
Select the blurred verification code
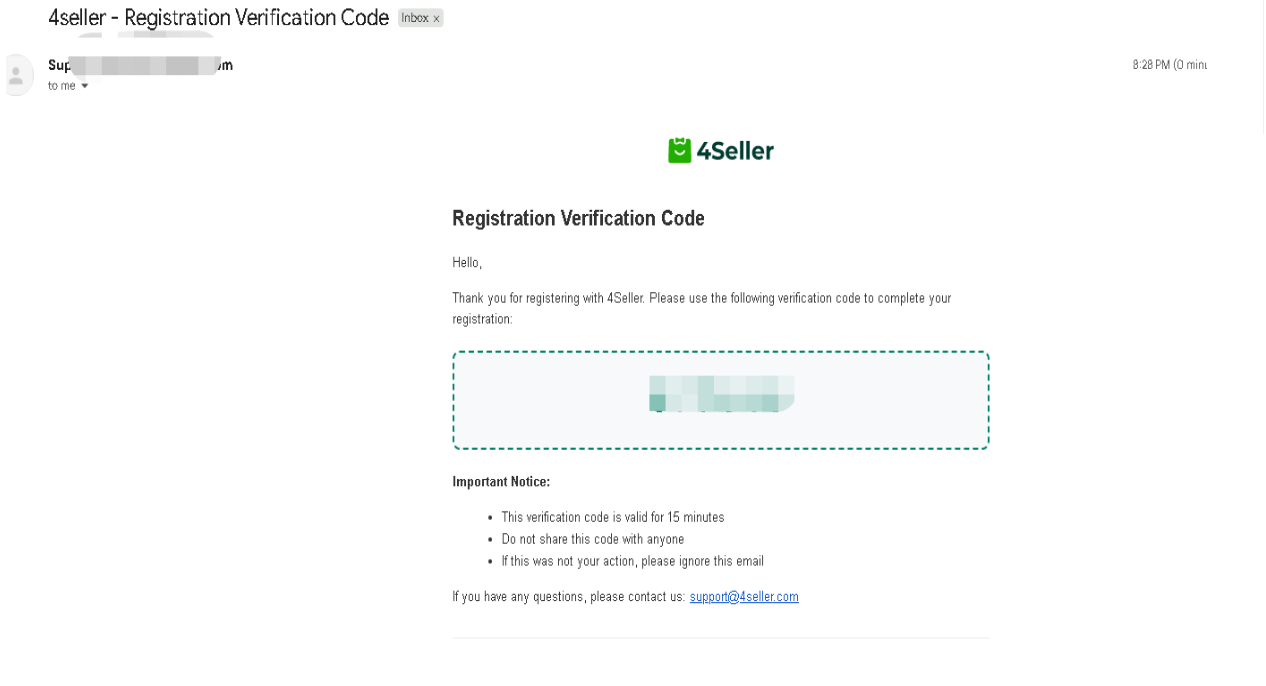tap(721, 394)
